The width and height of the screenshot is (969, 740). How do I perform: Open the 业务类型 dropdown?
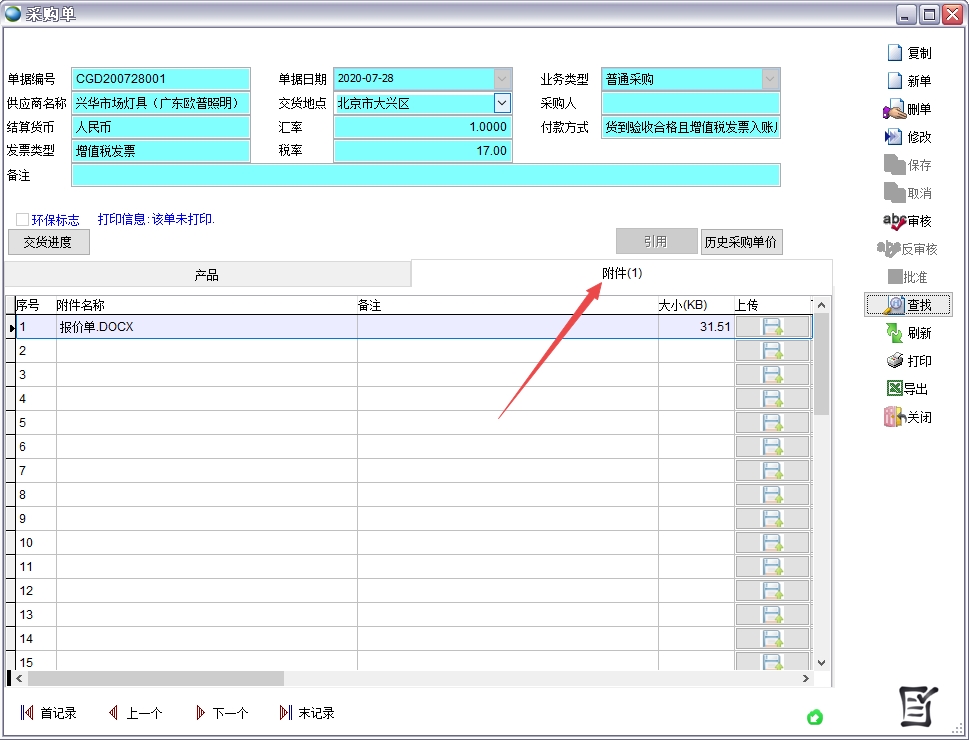770,79
